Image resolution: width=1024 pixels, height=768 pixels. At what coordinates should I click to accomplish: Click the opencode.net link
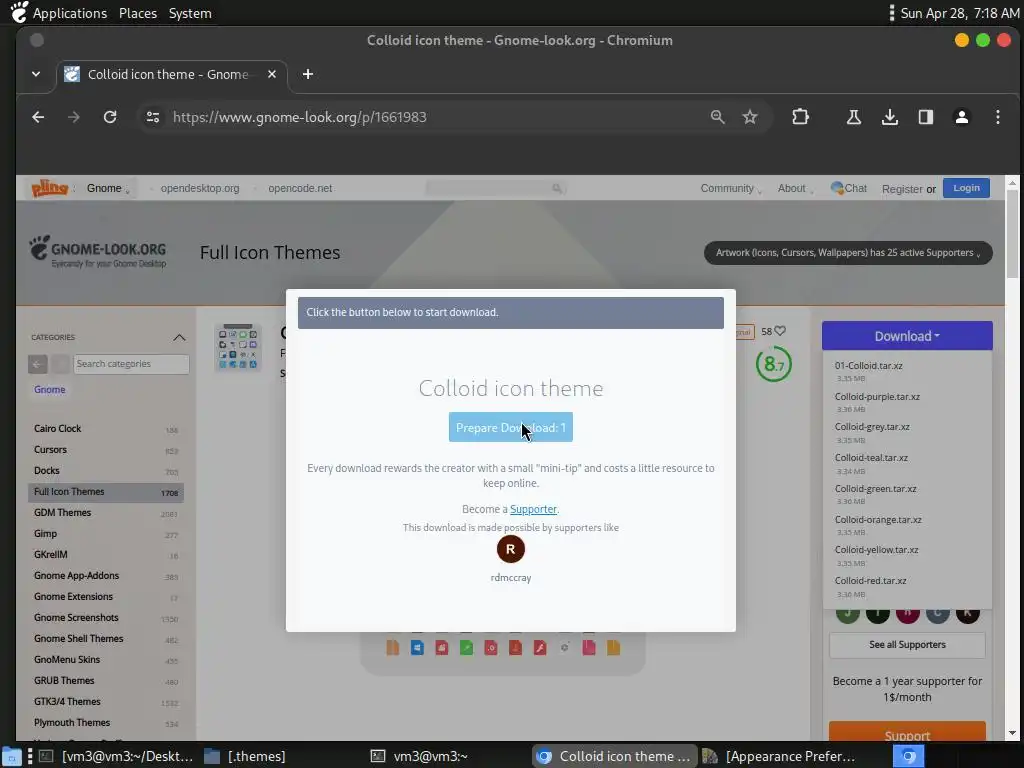coord(300,188)
